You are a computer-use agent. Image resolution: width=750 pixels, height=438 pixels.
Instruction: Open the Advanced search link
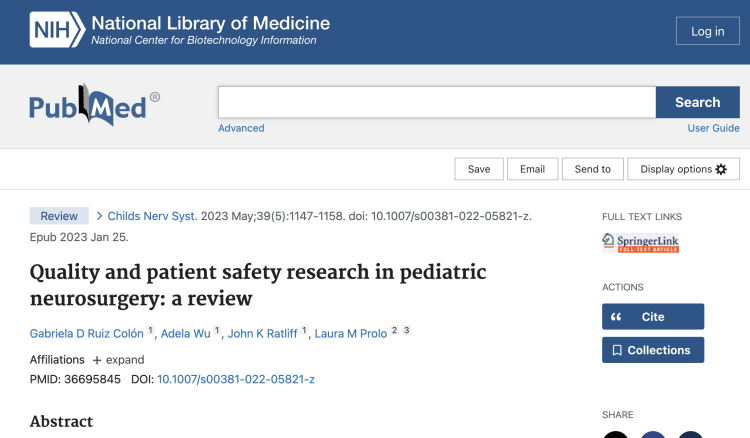click(x=241, y=128)
